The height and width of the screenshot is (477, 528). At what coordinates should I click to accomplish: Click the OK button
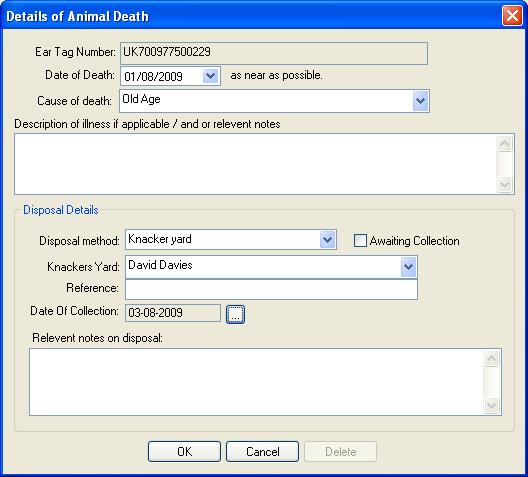coord(185,451)
